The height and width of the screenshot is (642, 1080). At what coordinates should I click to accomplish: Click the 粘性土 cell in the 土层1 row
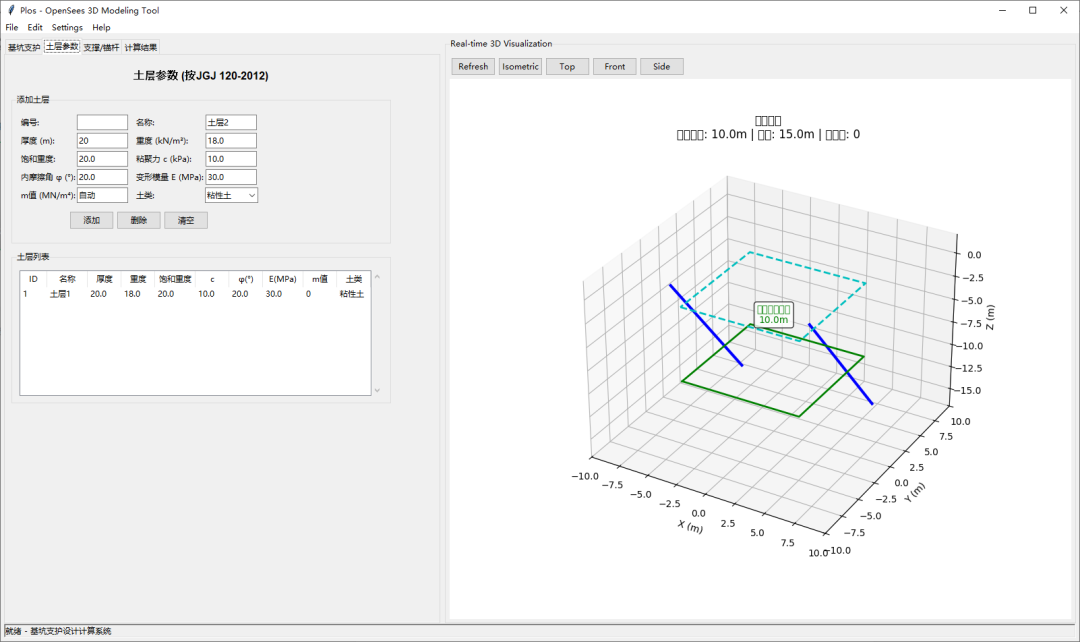click(352, 294)
